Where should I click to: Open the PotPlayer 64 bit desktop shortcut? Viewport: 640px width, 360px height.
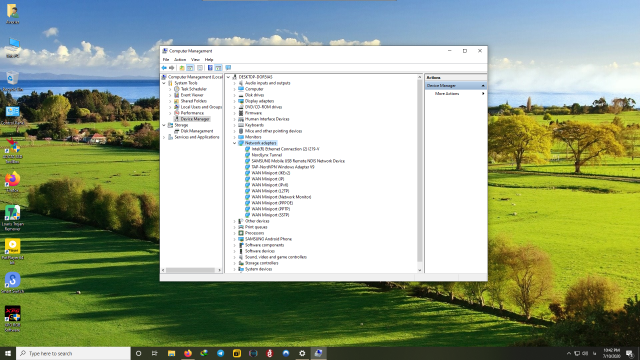[x=12, y=252]
